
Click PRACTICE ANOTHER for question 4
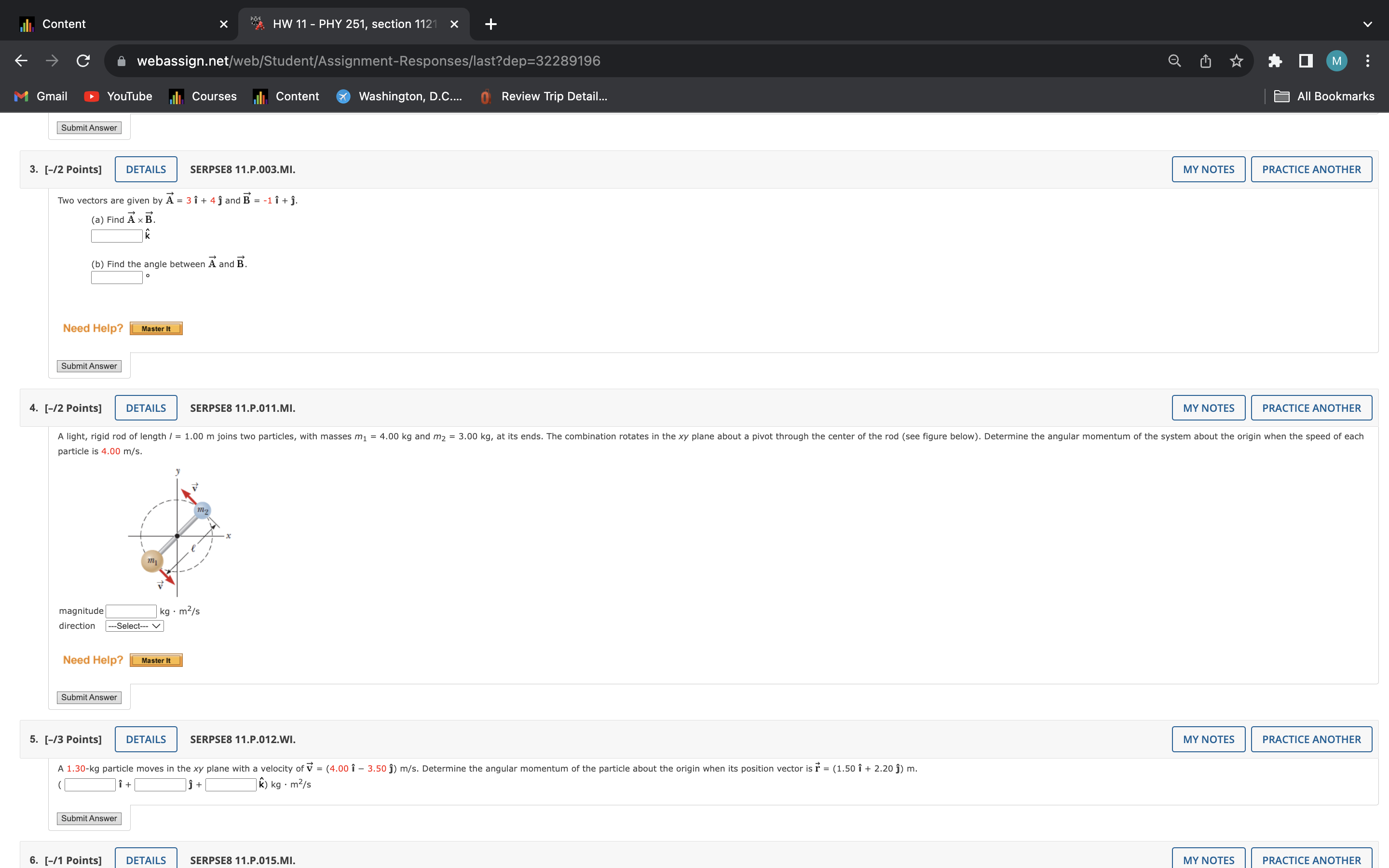coord(1311,408)
